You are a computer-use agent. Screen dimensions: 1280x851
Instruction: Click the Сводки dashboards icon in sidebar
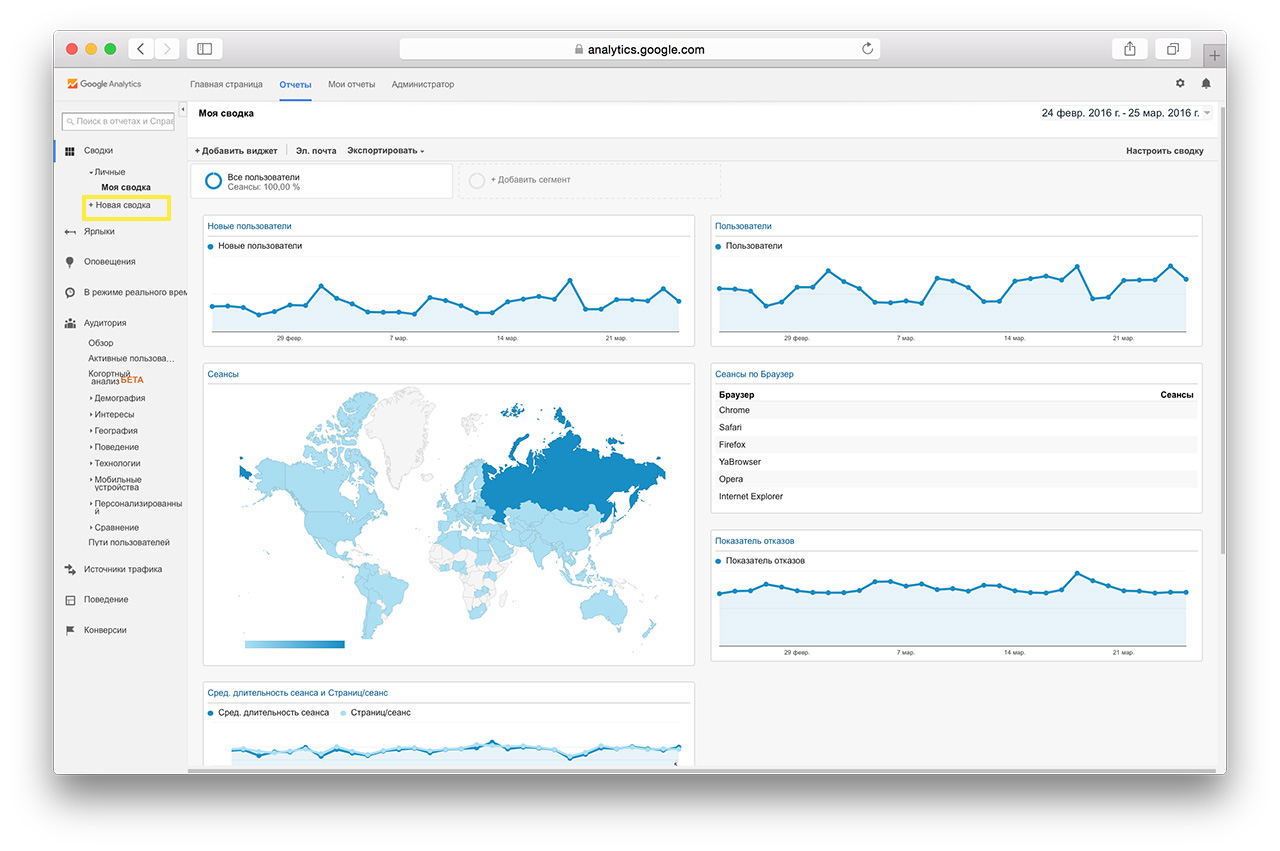click(x=70, y=151)
